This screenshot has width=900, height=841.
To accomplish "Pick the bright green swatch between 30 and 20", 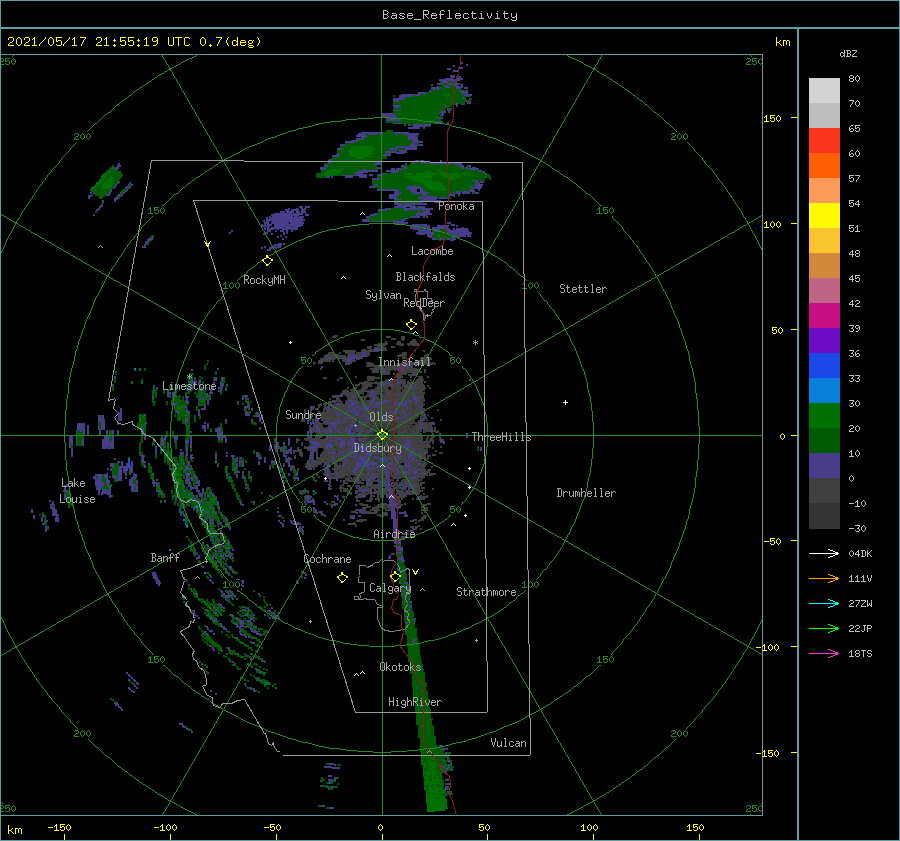I will [824, 416].
